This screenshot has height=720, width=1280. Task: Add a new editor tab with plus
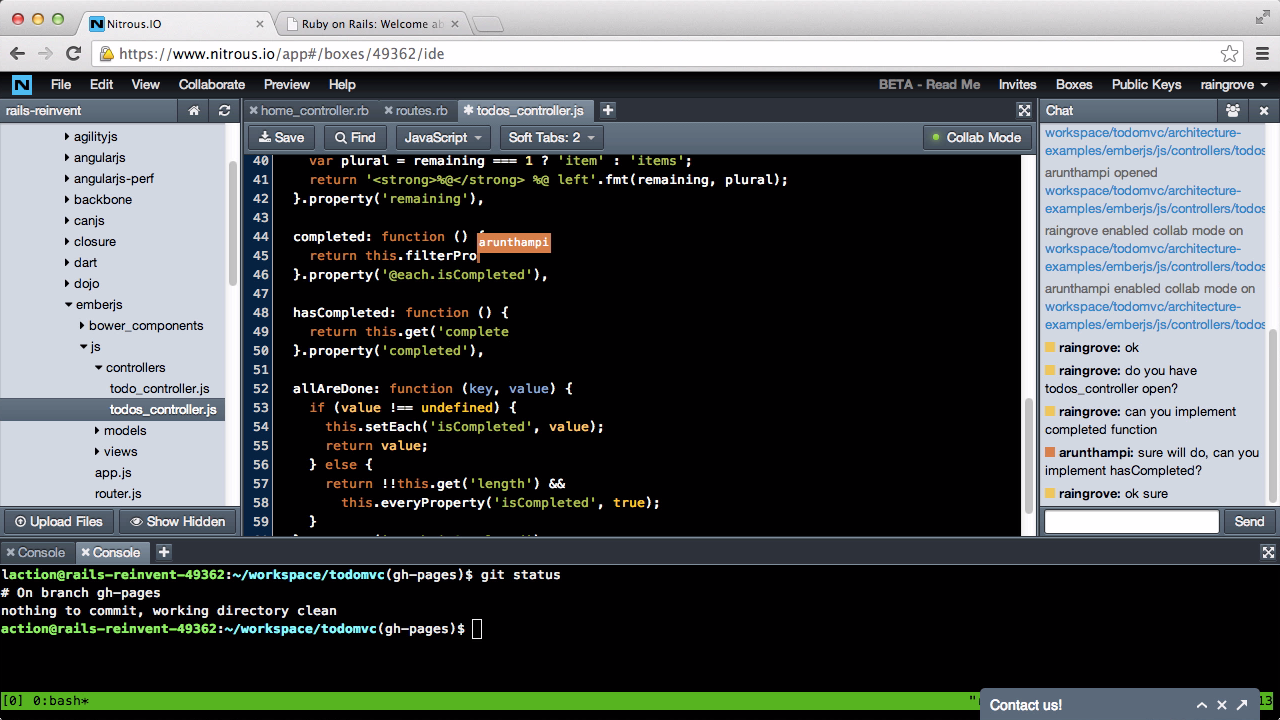tap(608, 111)
